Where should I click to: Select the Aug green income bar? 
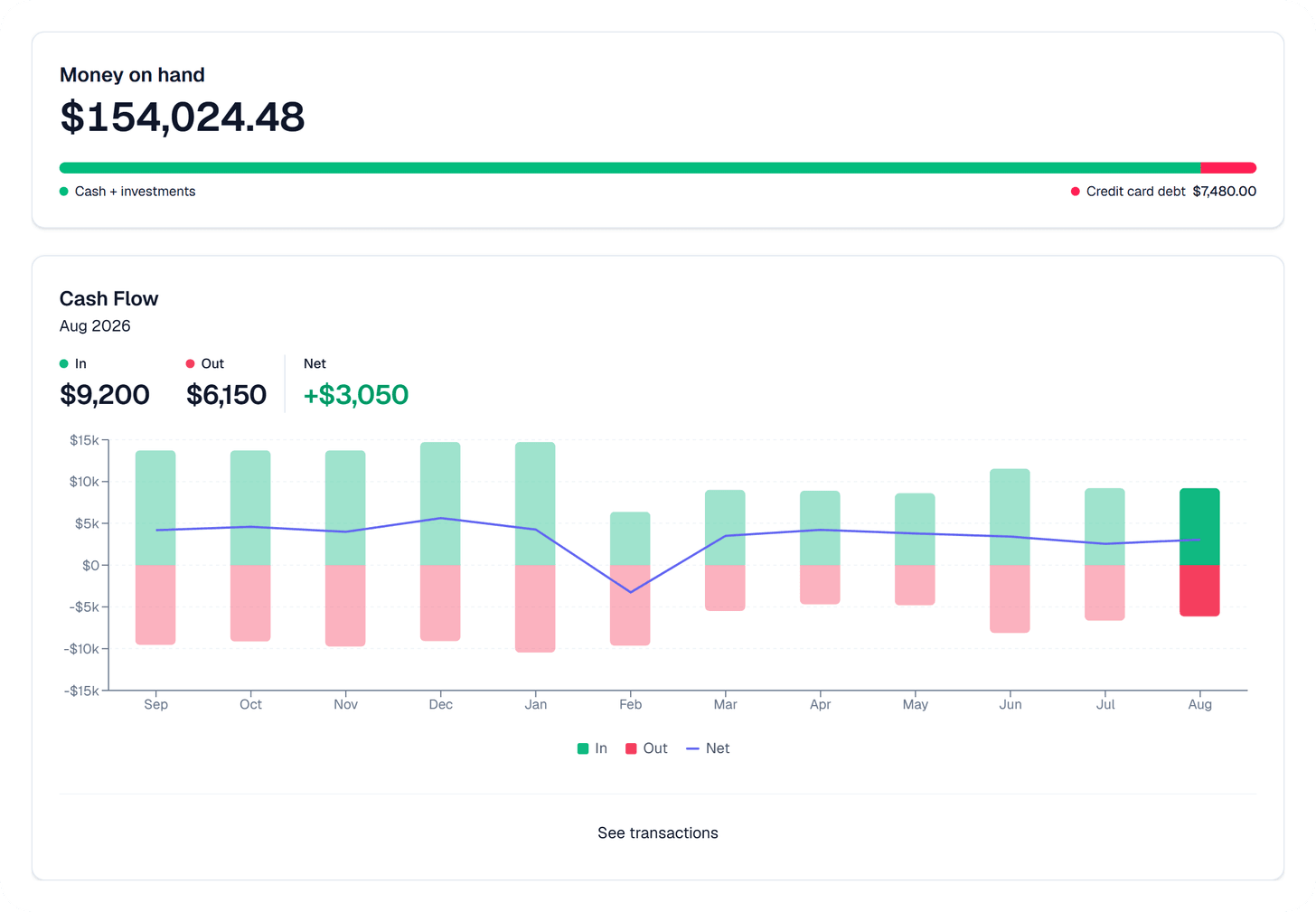[1199, 527]
